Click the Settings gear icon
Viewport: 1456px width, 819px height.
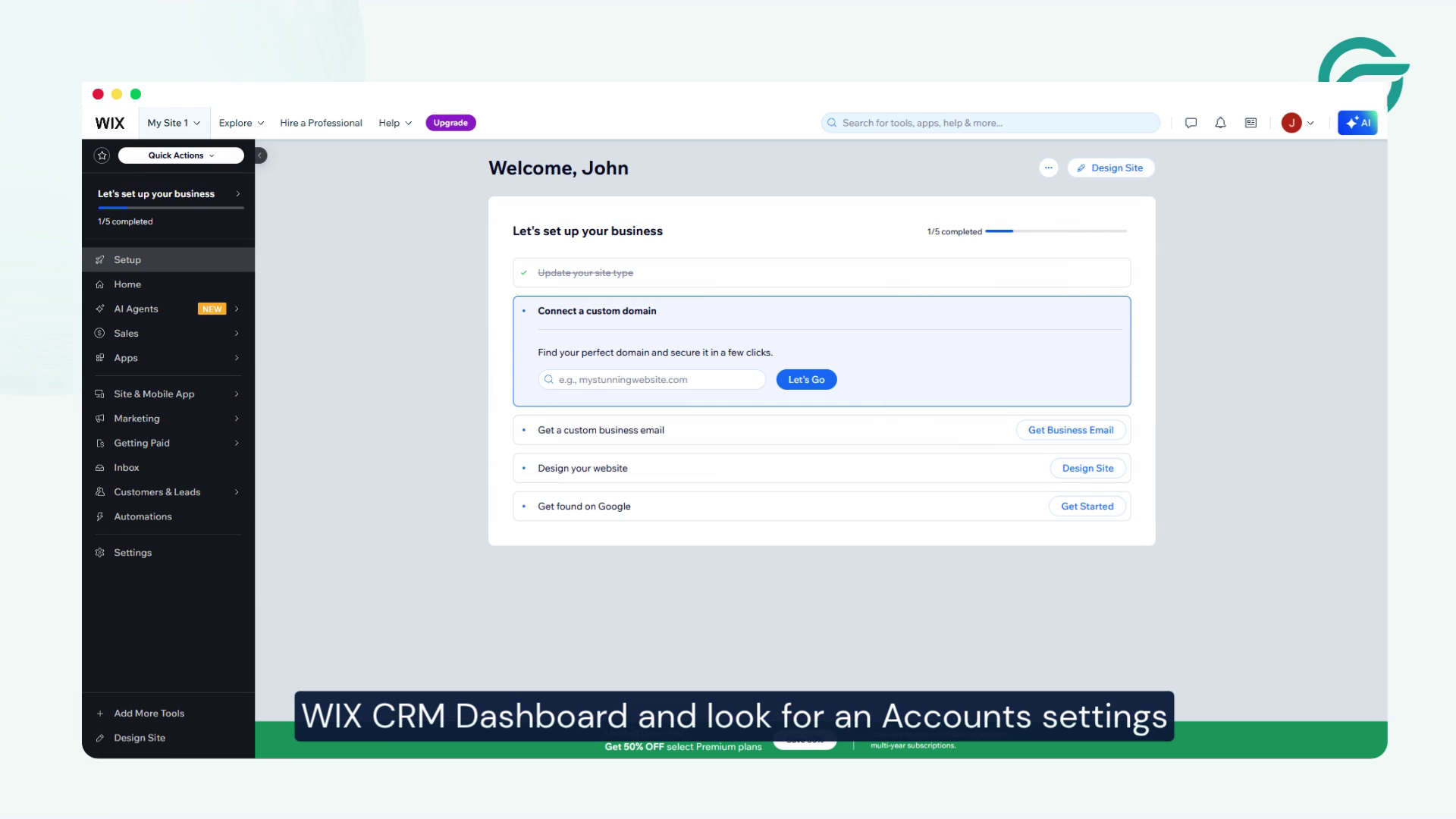coord(99,553)
